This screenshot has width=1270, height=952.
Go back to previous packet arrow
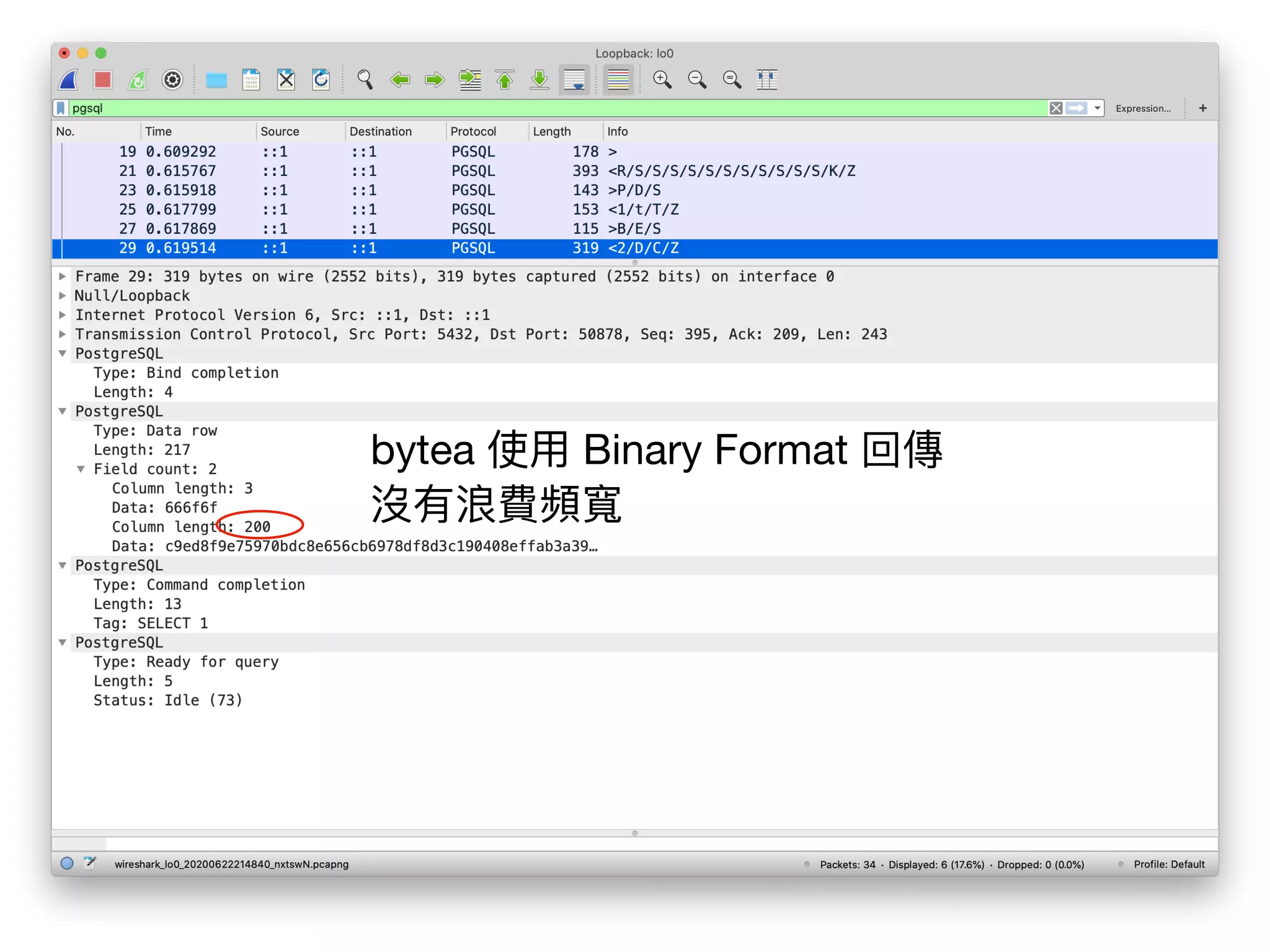point(400,79)
